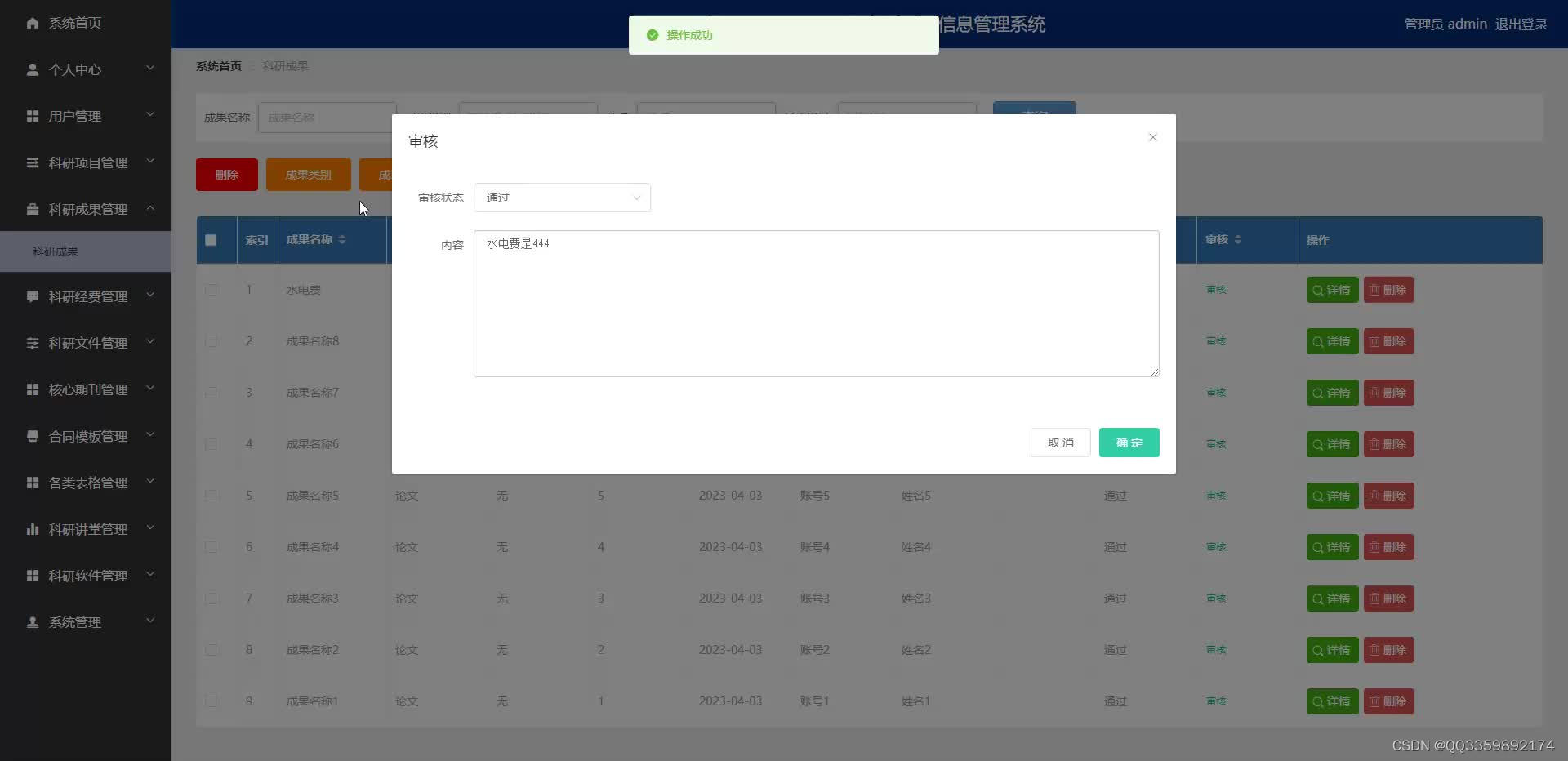
Task: Expand 个人中心 menu chevron
Action: tap(150, 69)
